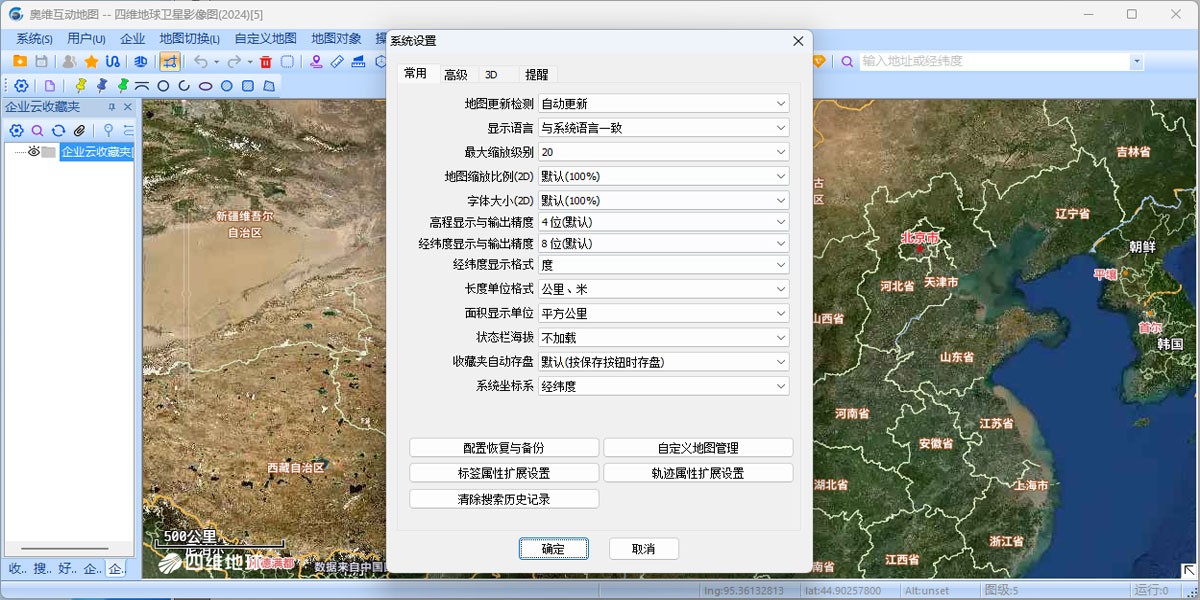
Task: Open the 地图切换 menu
Action: [189, 39]
